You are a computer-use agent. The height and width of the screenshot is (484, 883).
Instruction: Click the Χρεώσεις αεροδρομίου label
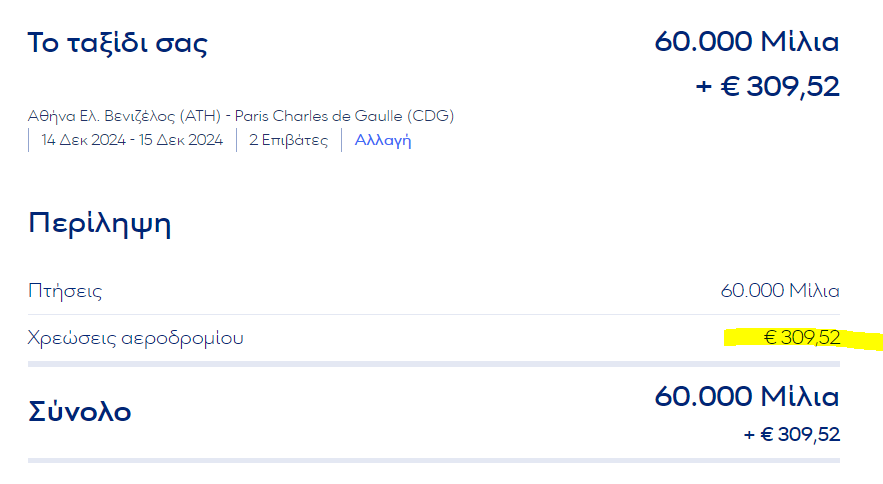(136, 338)
